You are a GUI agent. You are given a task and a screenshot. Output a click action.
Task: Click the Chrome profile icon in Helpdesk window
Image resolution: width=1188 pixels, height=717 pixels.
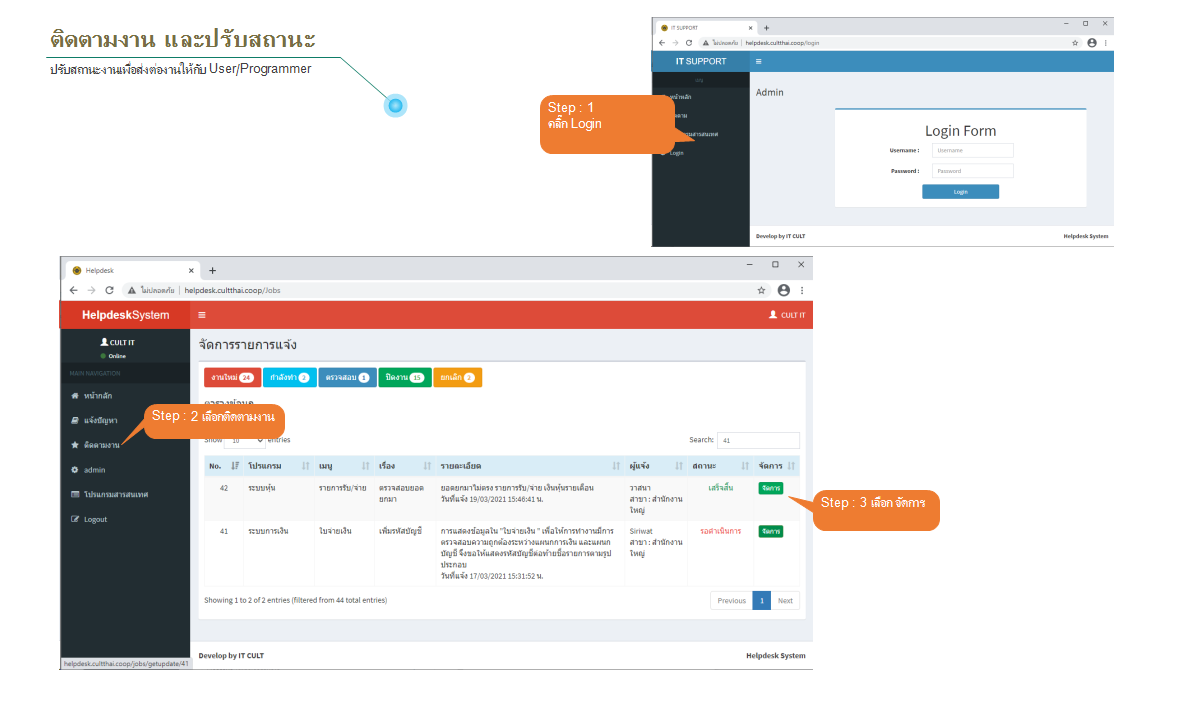783,290
